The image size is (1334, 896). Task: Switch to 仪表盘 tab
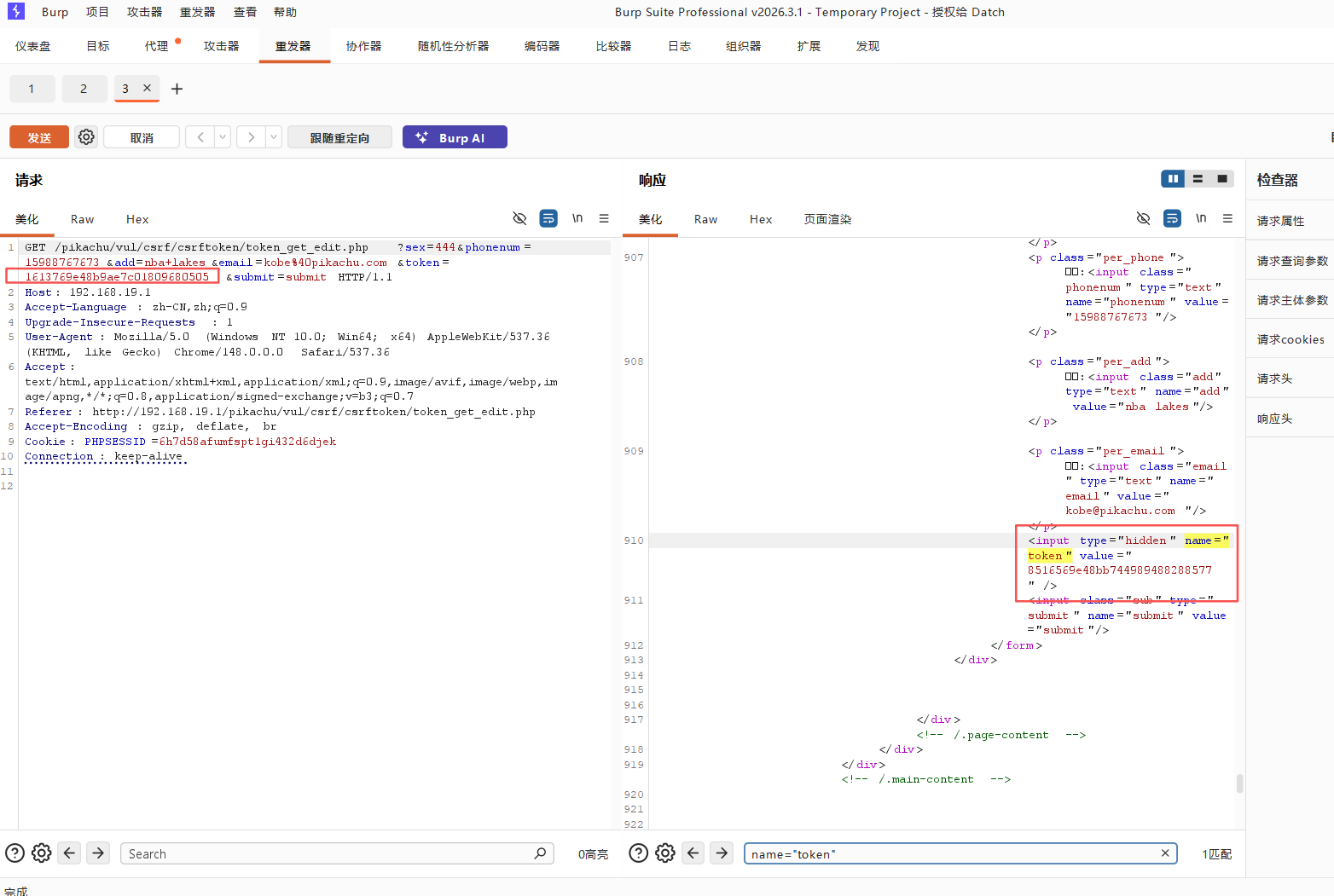(32, 46)
